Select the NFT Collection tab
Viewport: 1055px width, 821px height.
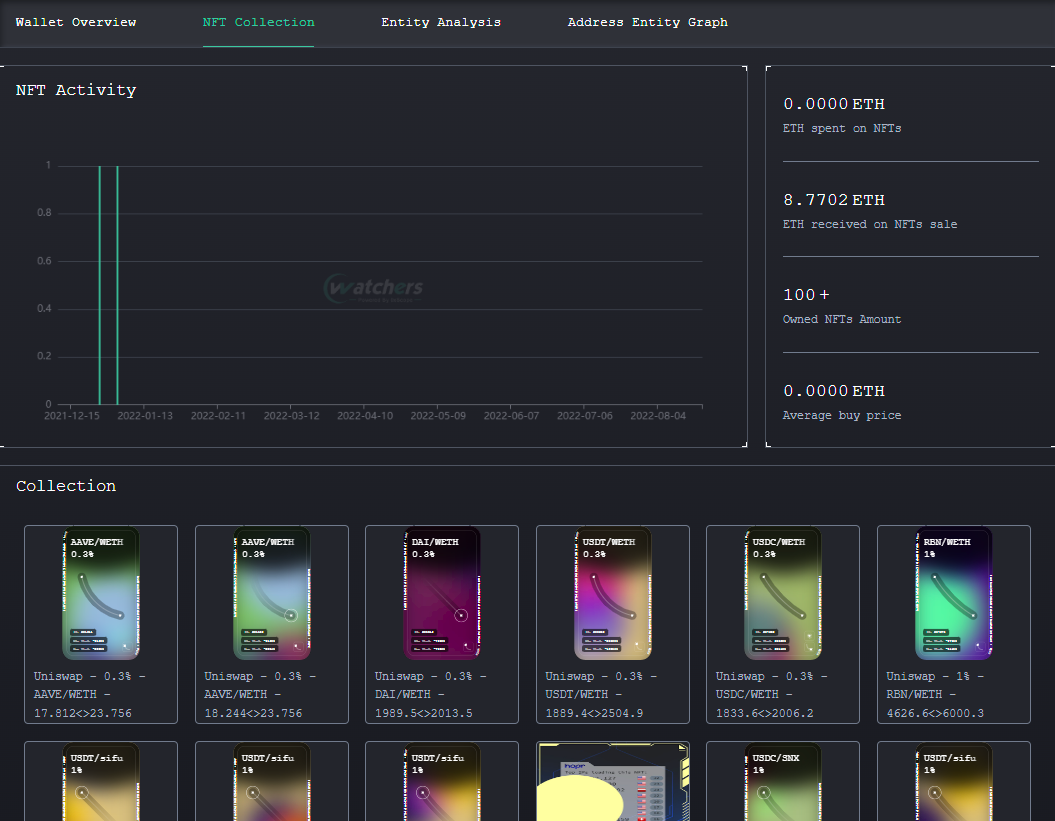258,22
